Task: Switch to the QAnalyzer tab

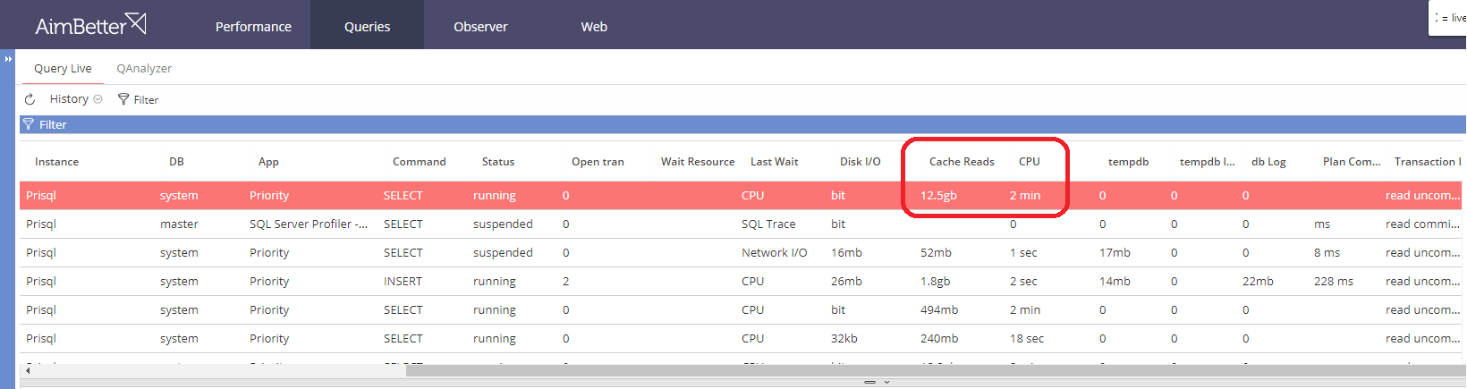Action: pos(145,69)
